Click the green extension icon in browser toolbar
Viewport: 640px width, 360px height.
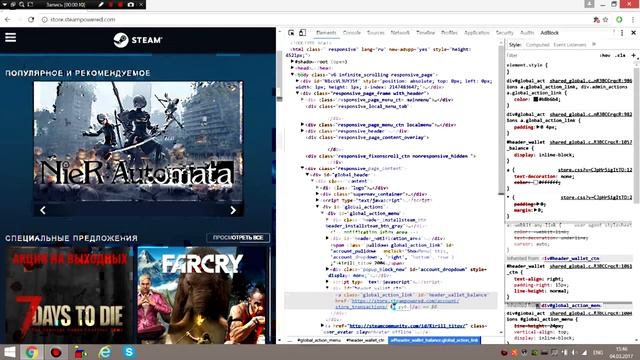[x=619, y=19]
